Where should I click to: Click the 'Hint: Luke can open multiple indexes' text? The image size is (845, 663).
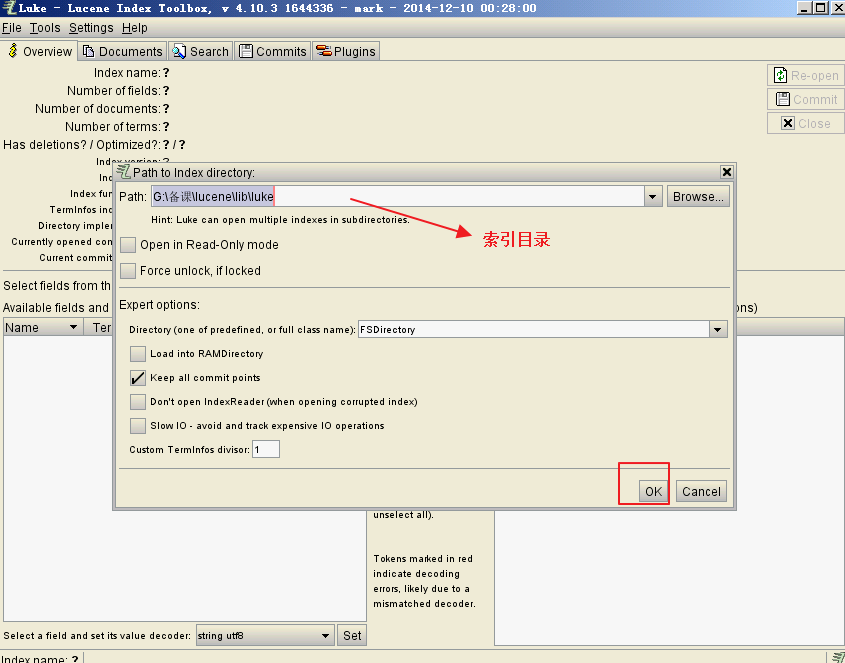tap(280, 220)
